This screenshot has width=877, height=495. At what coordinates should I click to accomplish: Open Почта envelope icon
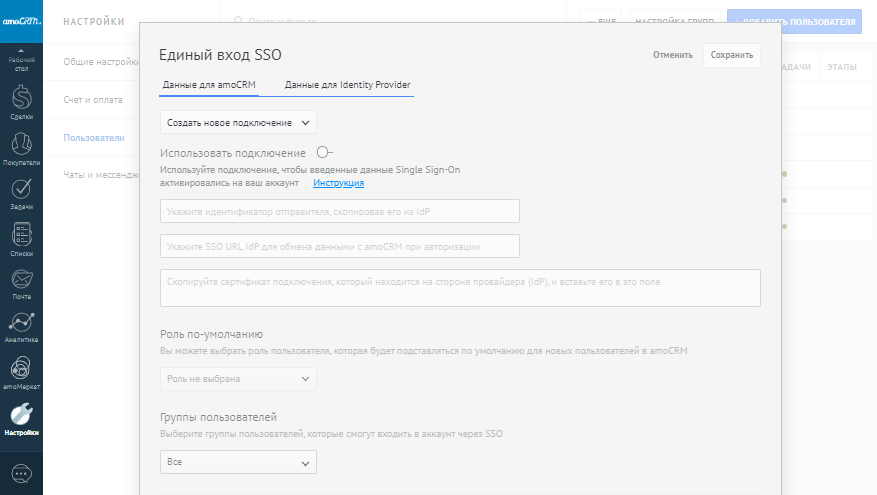click(x=21, y=283)
